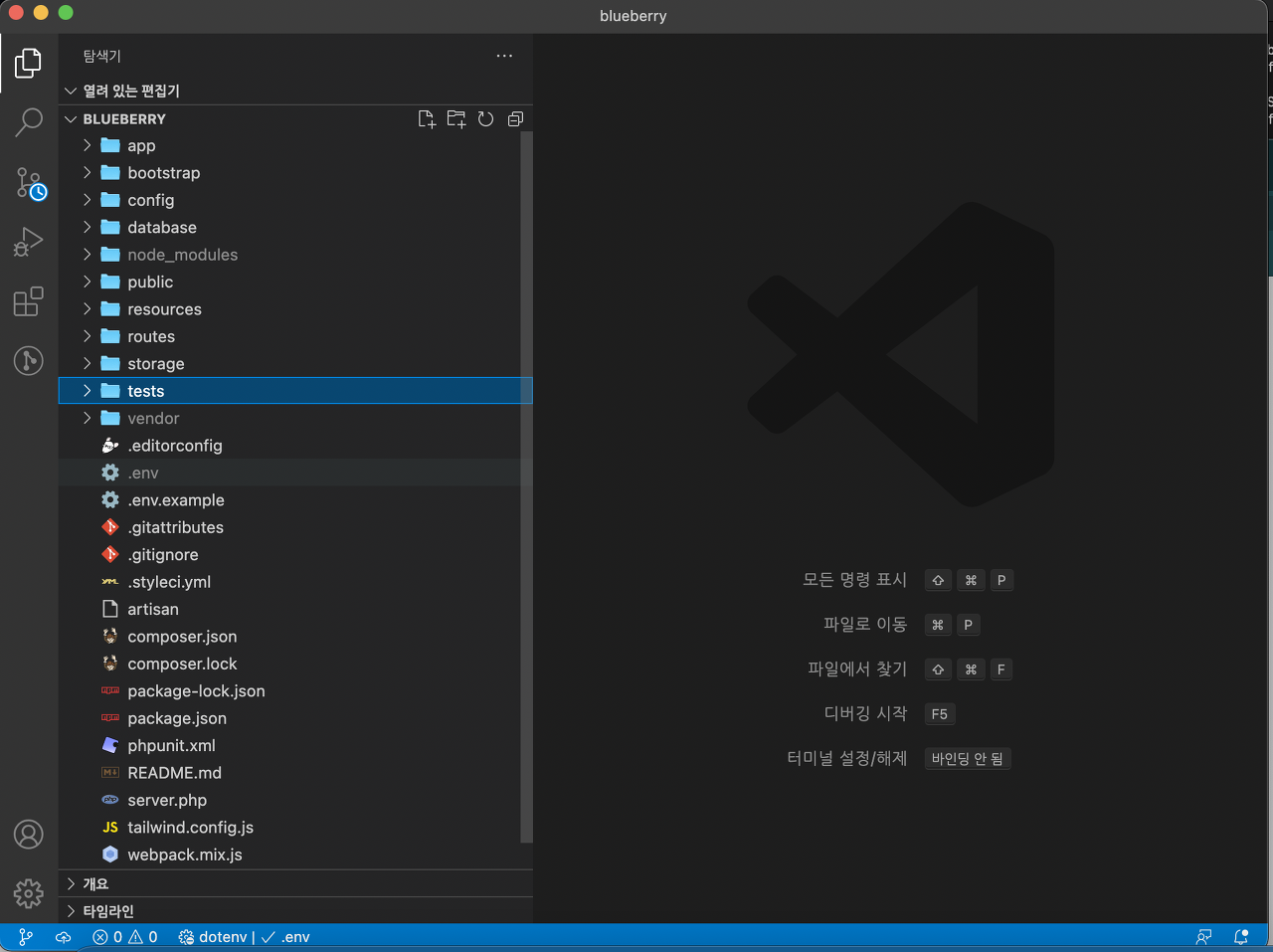Expand the 타임라인 timeline section
1273x952 pixels.
pos(295,911)
